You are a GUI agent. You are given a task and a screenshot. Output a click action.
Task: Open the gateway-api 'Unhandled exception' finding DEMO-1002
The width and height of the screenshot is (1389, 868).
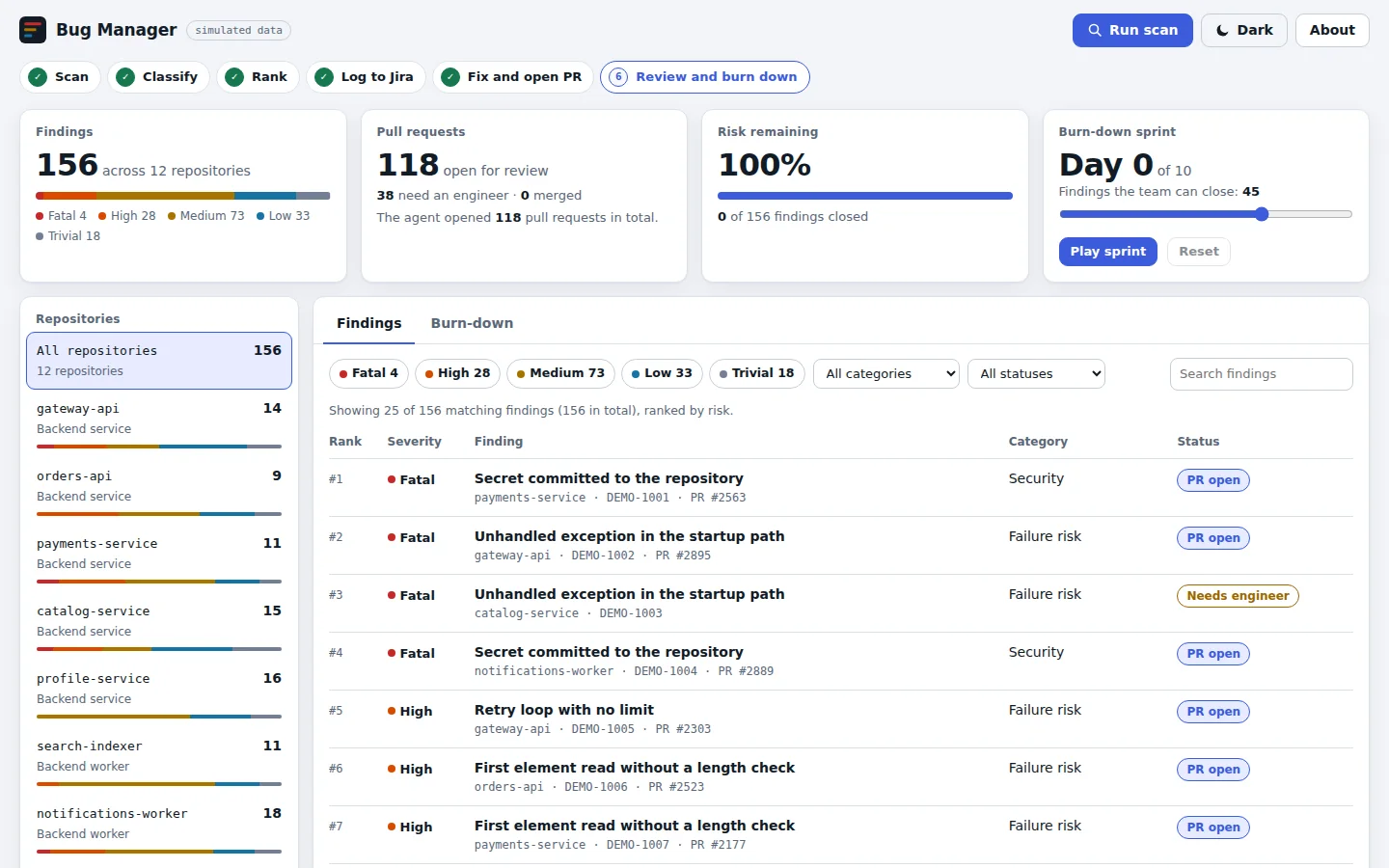[x=629, y=536]
